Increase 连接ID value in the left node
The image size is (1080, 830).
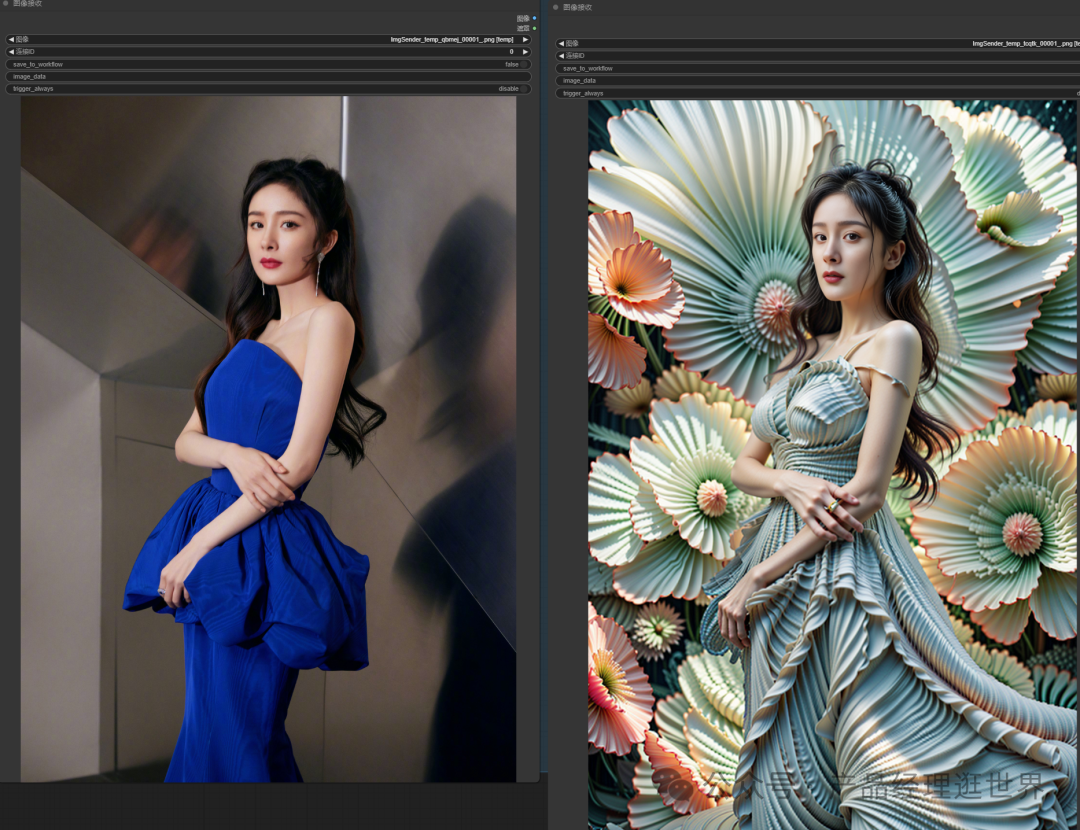[x=525, y=52]
